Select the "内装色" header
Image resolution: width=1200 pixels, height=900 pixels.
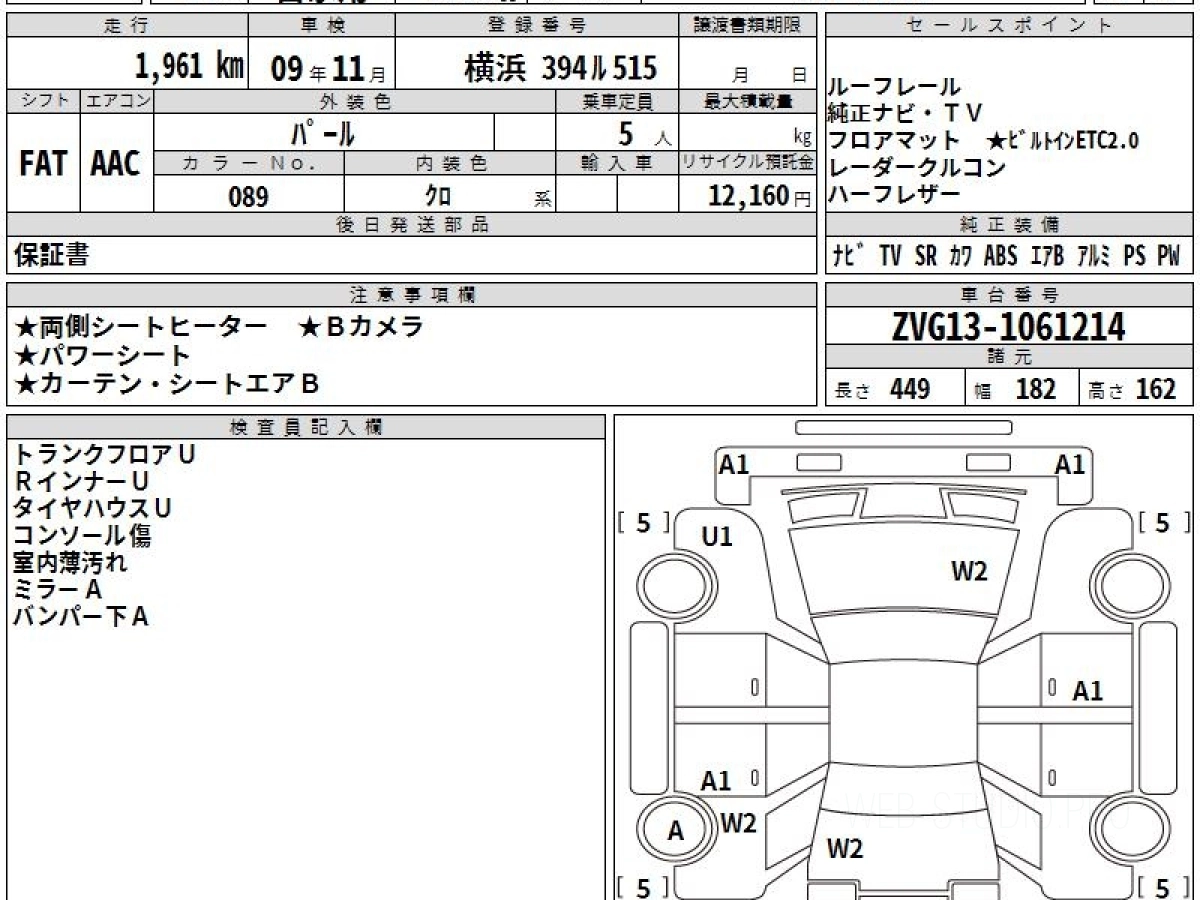pos(450,164)
